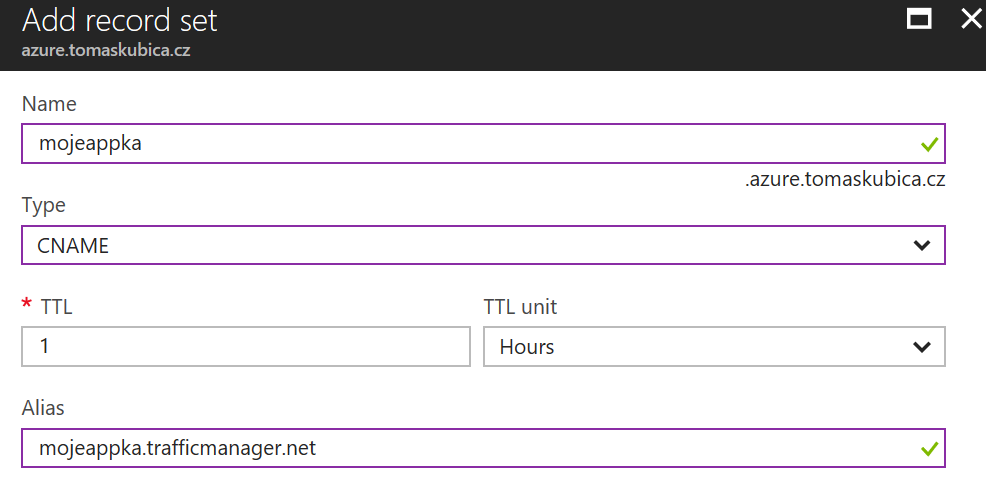
Task: Close the Add record set blade
Action: click(x=973, y=19)
